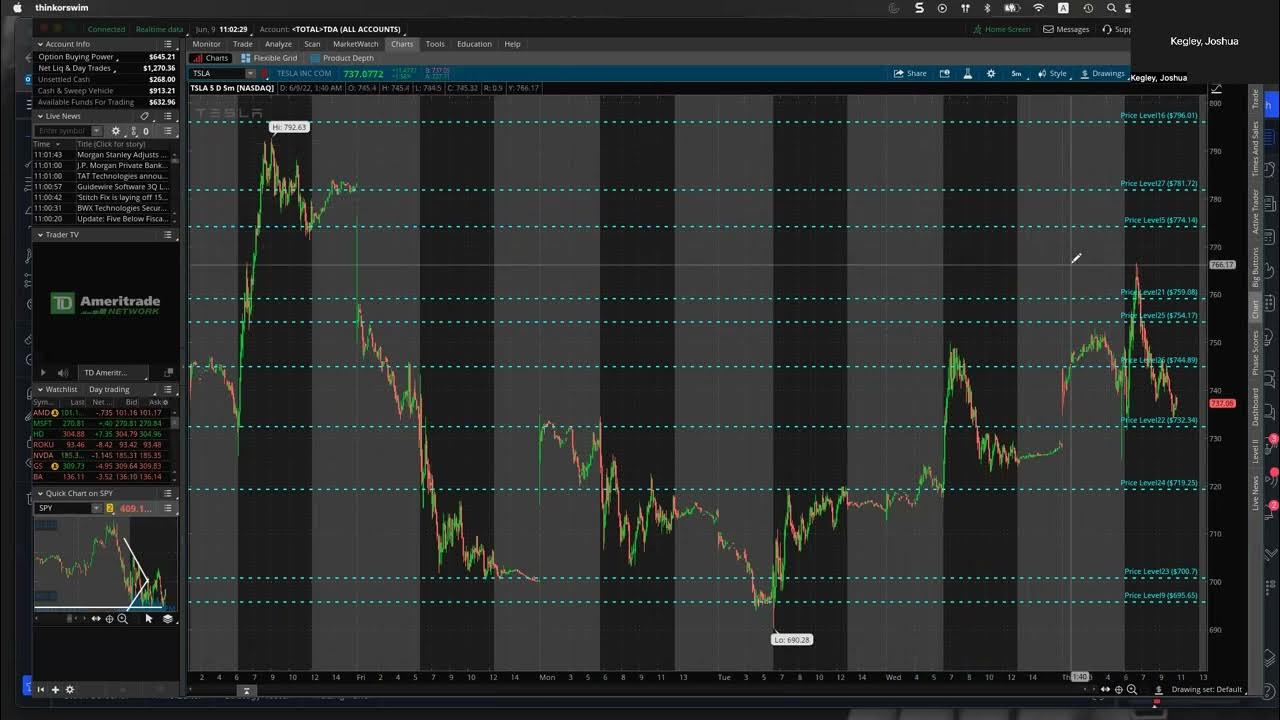Switch to the Monitor tab
The image size is (1280, 720).
point(206,44)
